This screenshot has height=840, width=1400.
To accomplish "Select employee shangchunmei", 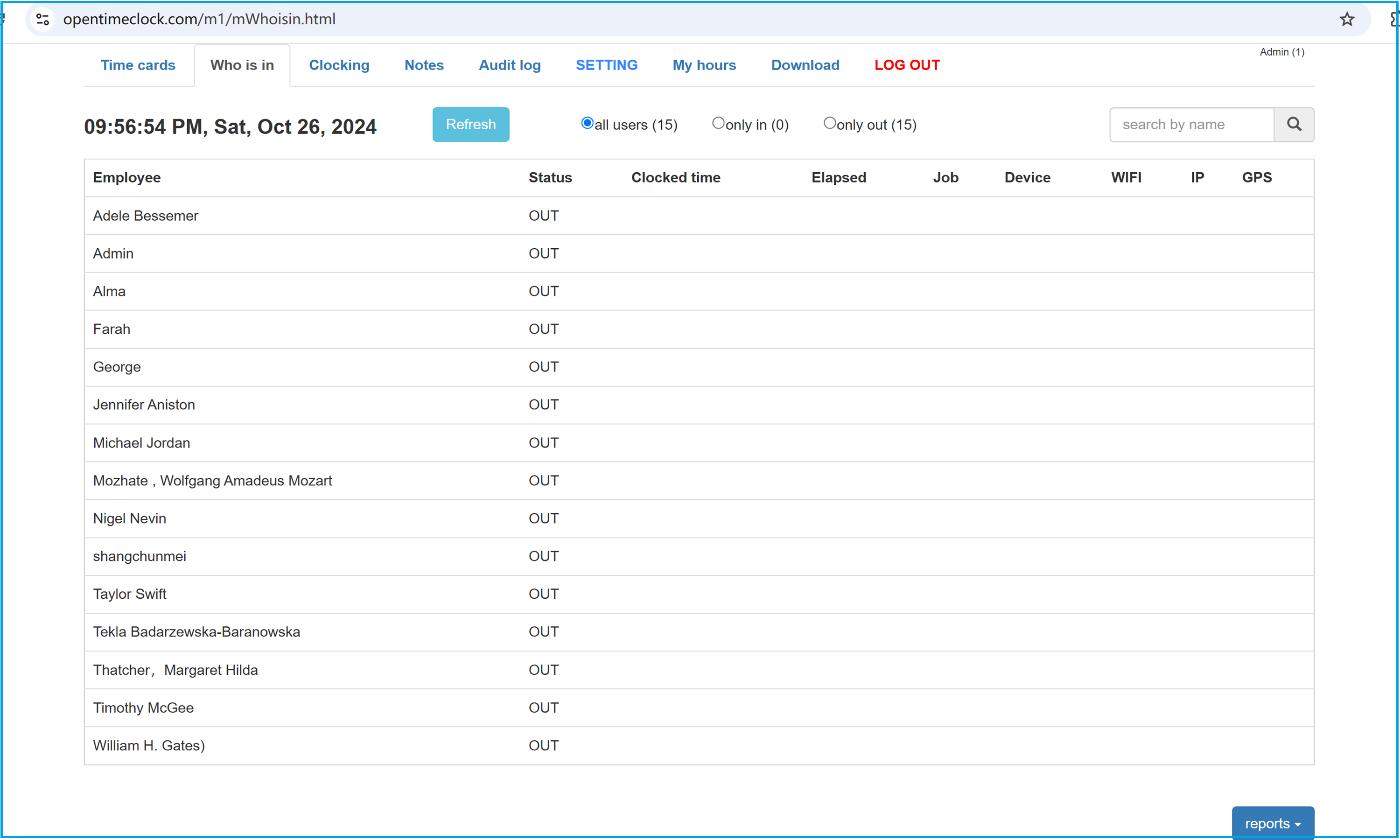I will point(139,556).
